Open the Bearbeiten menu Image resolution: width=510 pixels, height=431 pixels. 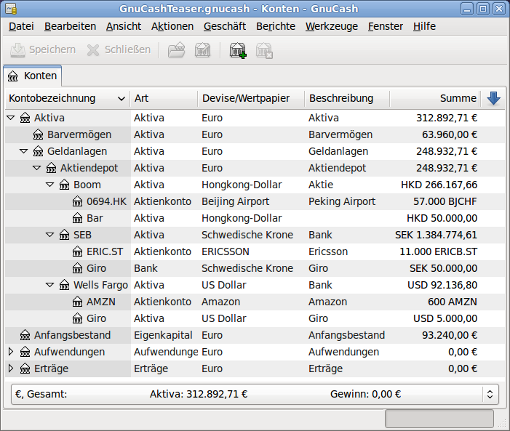pos(70,26)
